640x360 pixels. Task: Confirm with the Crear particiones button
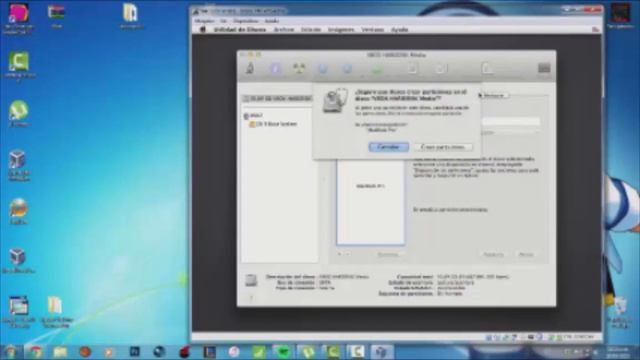tap(443, 147)
